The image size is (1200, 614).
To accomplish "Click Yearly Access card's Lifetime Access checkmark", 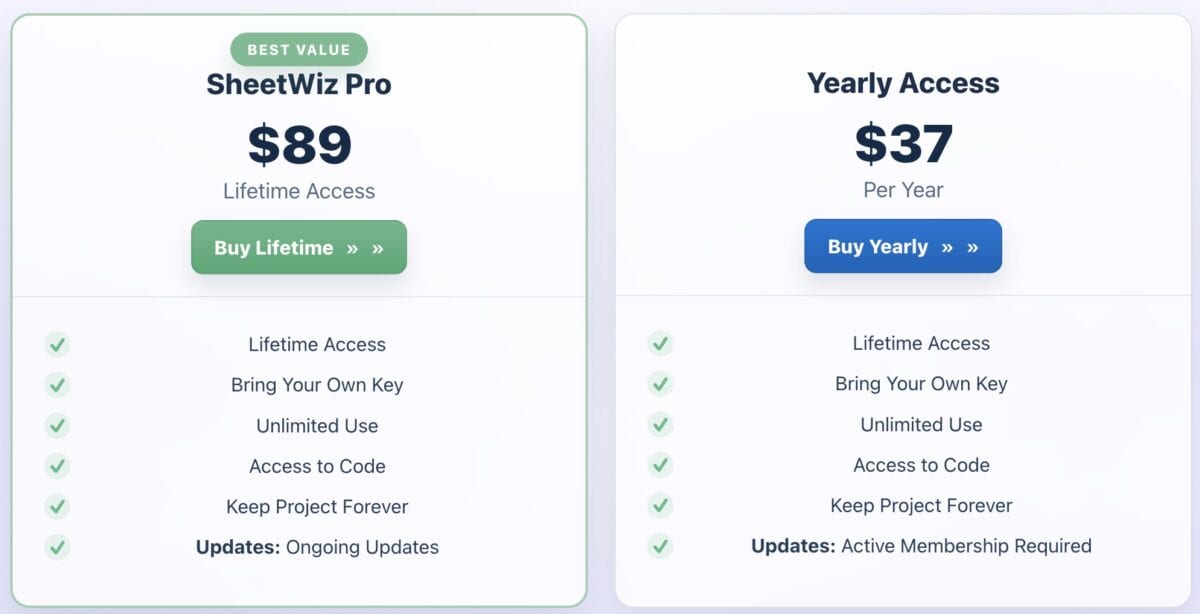I will tap(660, 344).
